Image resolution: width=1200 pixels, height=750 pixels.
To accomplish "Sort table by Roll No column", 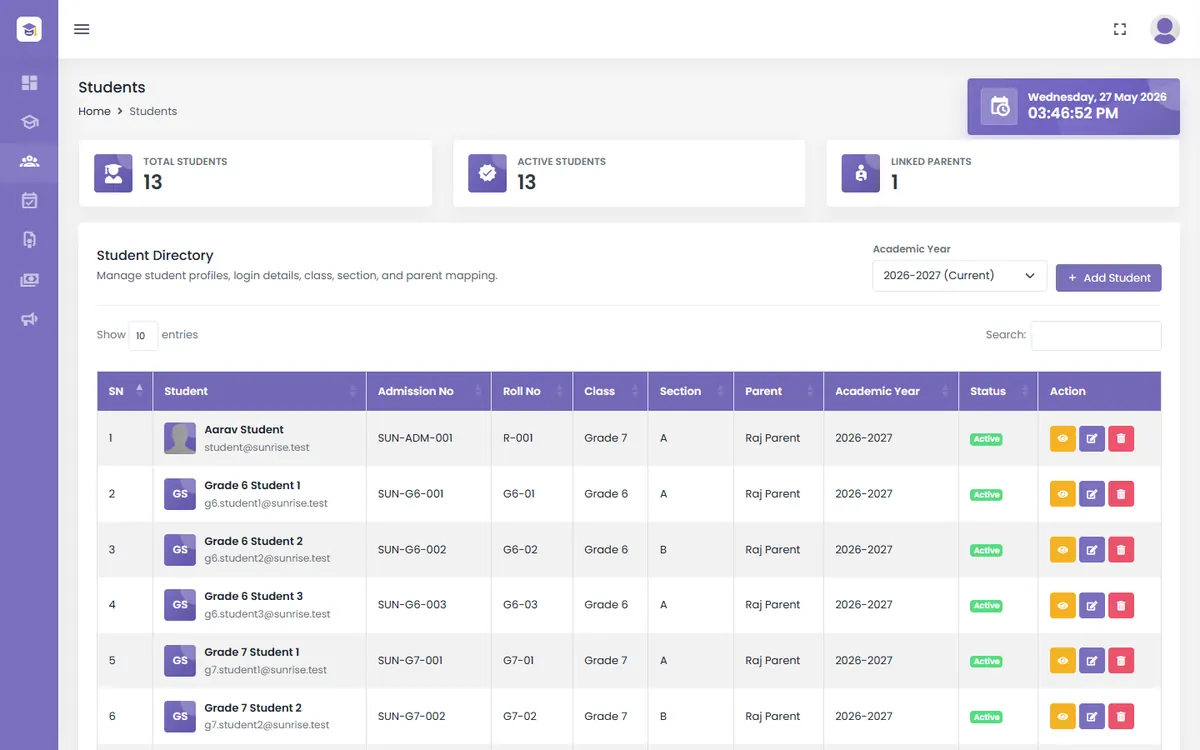I will click(x=532, y=391).
